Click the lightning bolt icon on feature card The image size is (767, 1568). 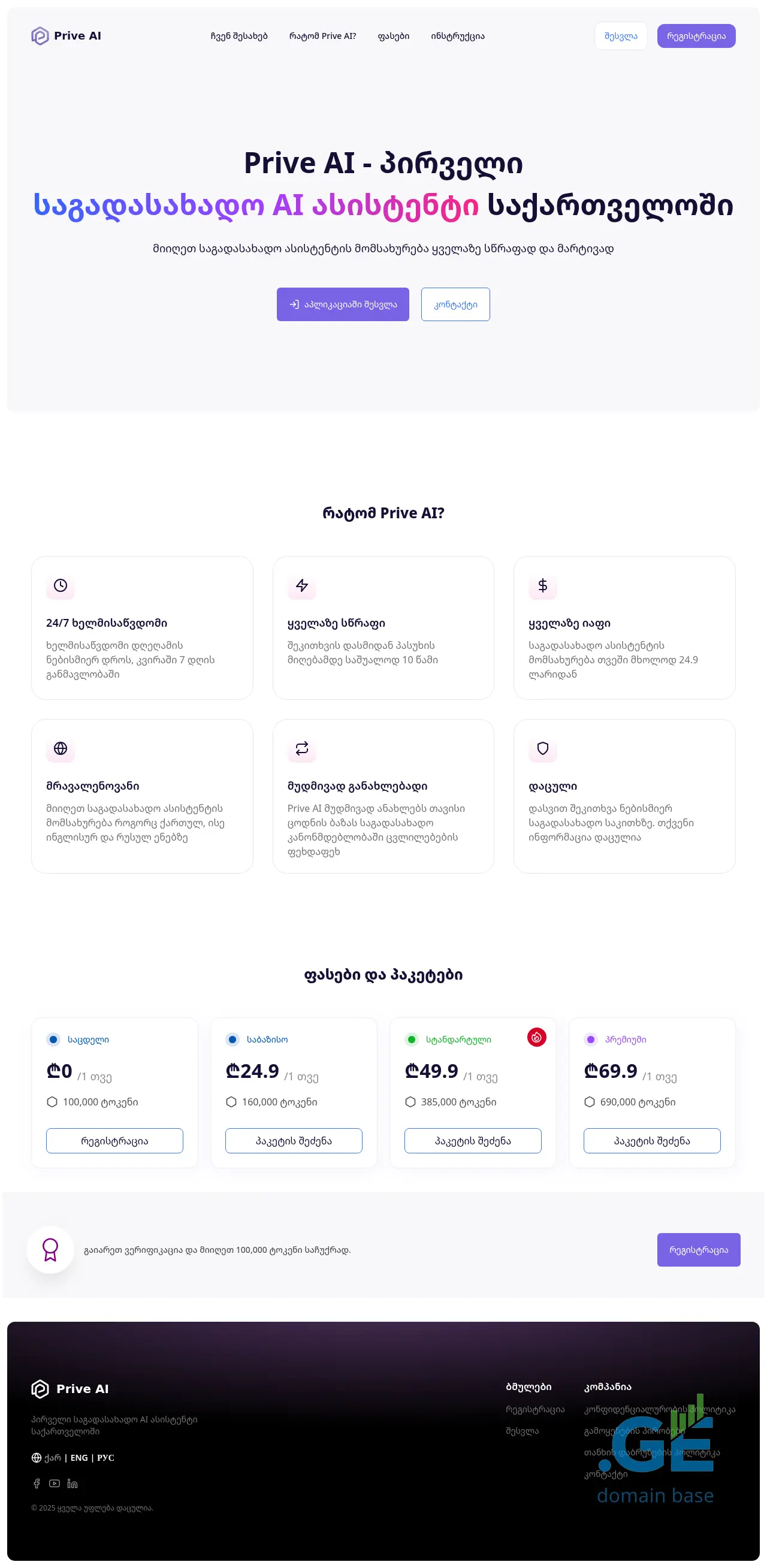pos(302,585)
